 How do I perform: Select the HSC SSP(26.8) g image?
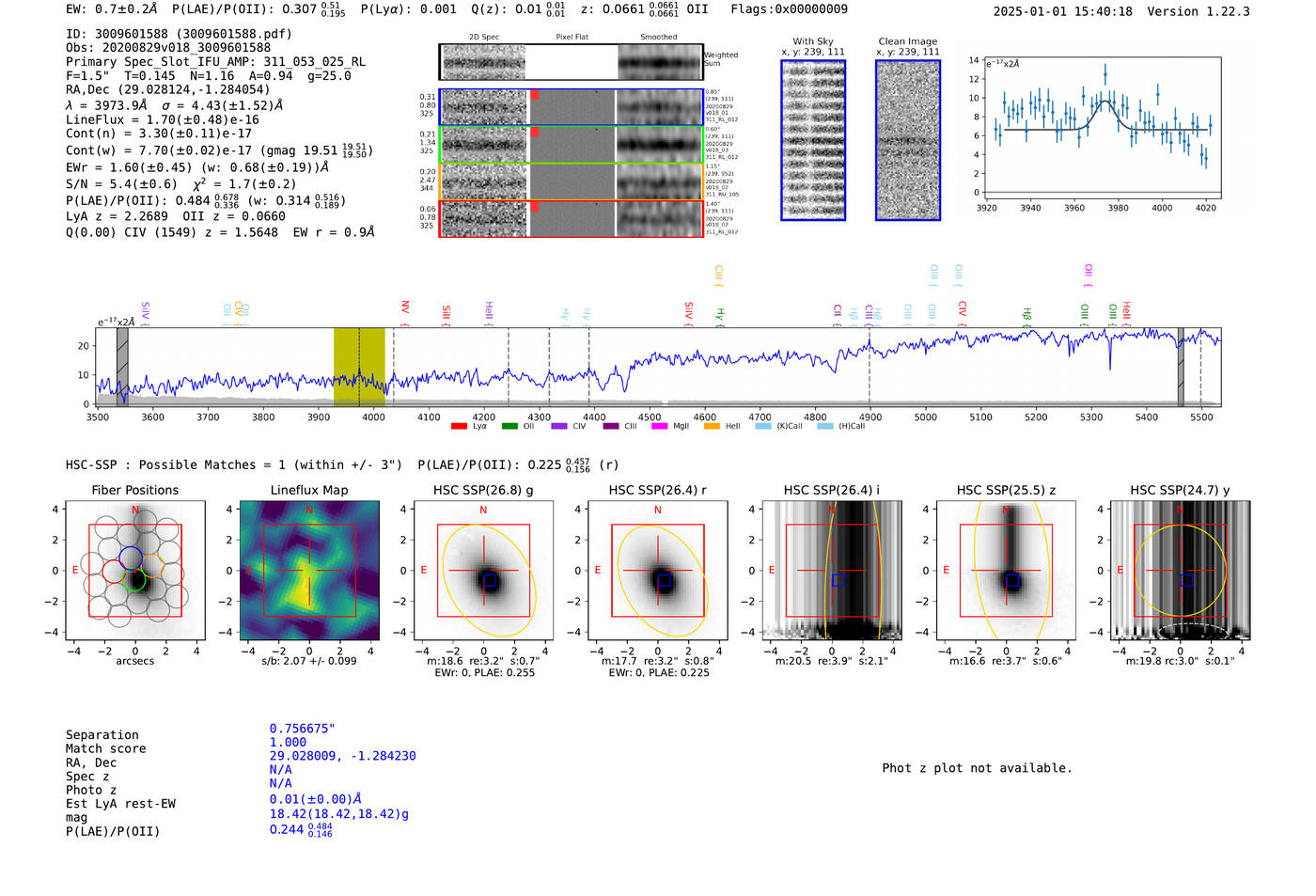483,571
